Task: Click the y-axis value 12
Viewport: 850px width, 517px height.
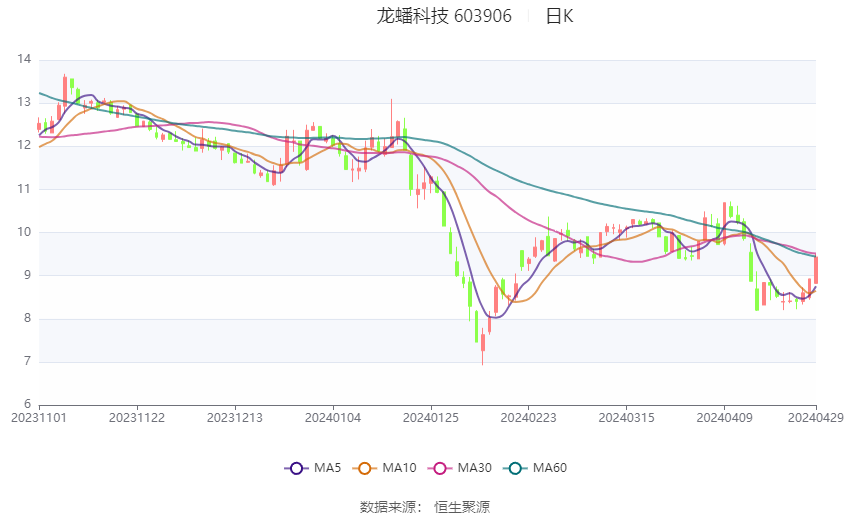Action: coord(24,145)
